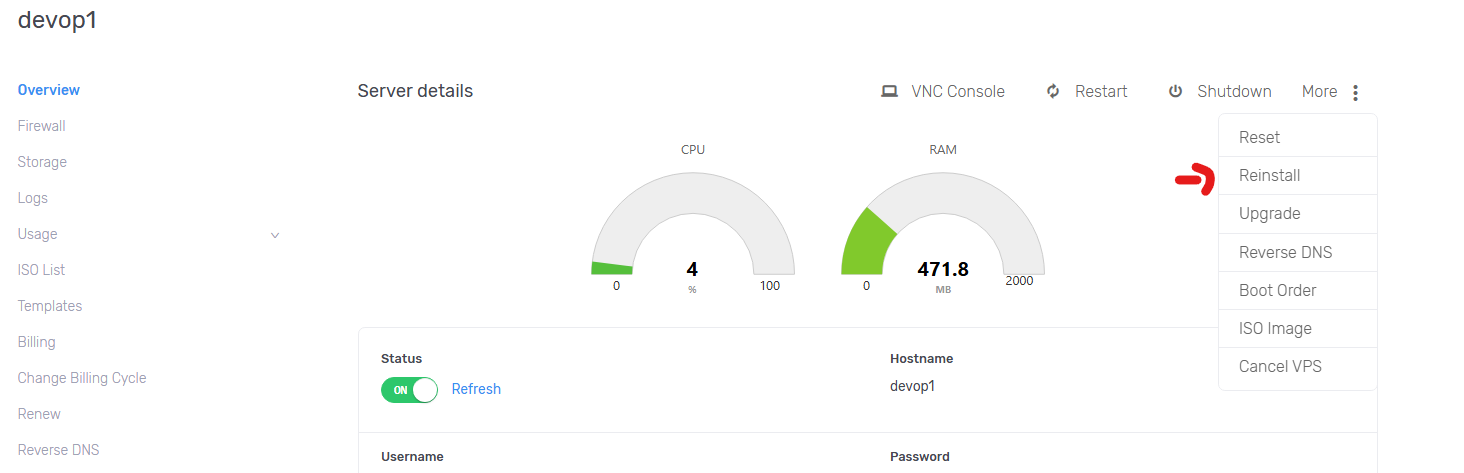Go to Storage in the sidebar
Image resolution: width=1464 pixels, height=473 pixels.
42,162
